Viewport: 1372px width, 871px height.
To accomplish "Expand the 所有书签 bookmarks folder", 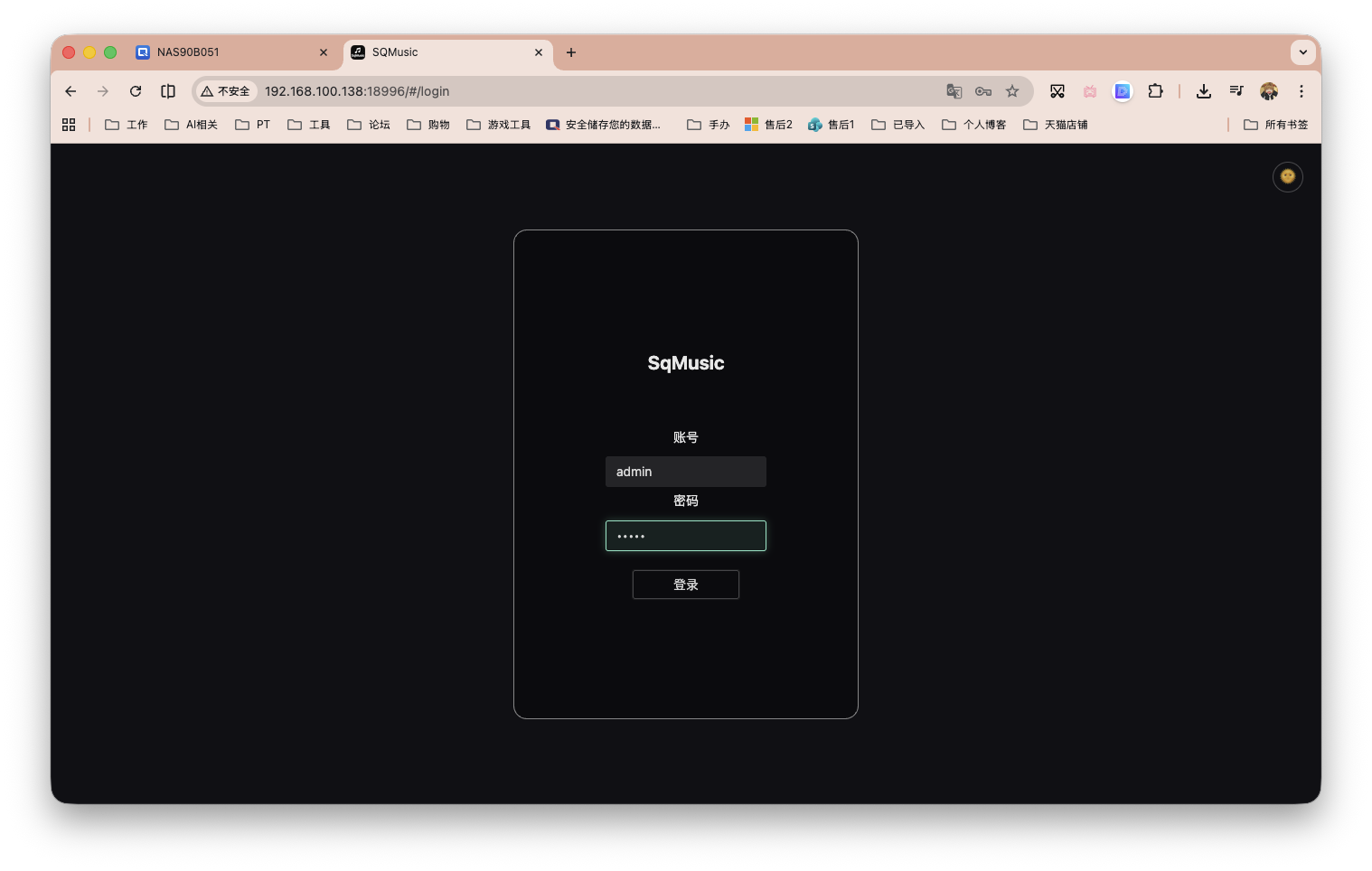I will (x=1275, y=125).
